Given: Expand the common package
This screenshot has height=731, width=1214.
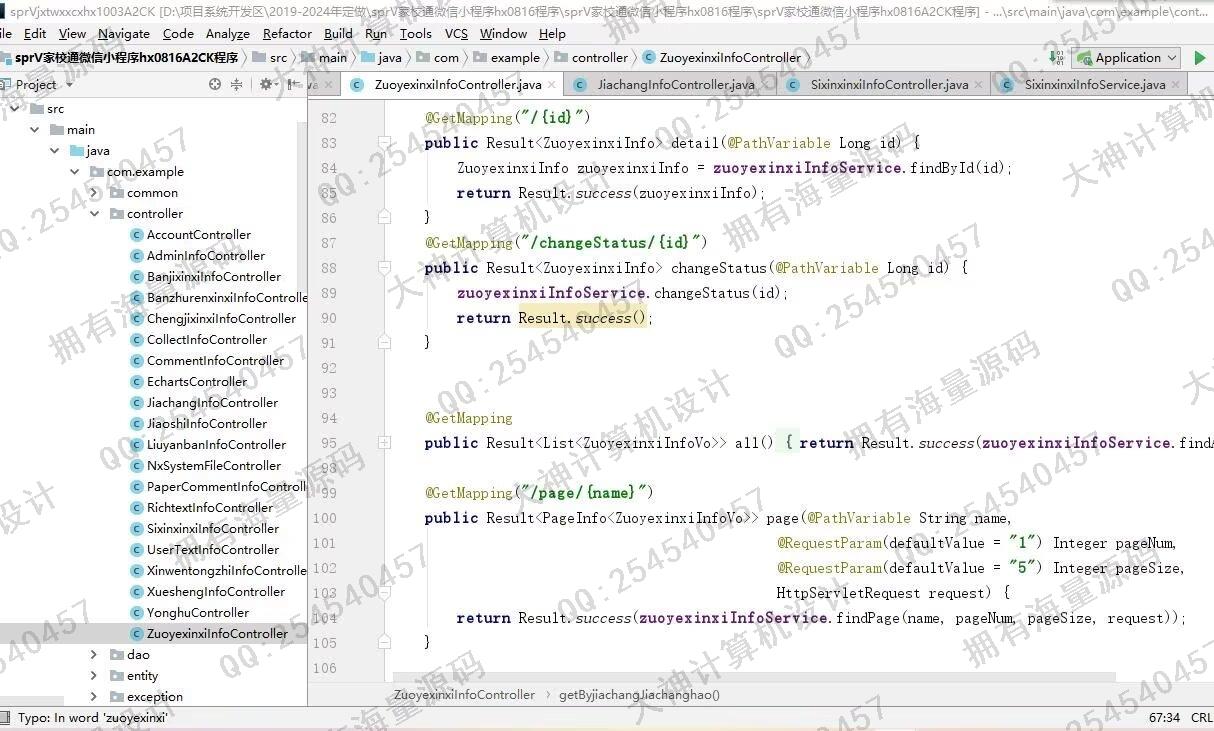Looking at the screenshot, I should 94,193.
